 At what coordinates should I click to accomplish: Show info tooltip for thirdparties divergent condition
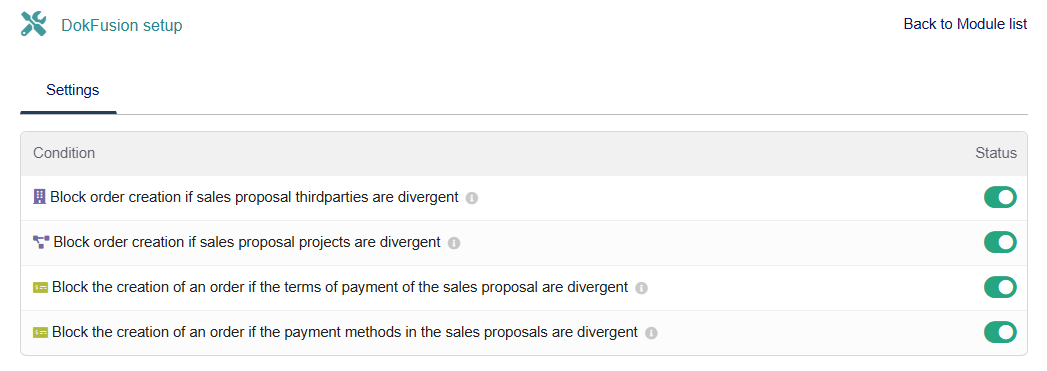(471, 198)
